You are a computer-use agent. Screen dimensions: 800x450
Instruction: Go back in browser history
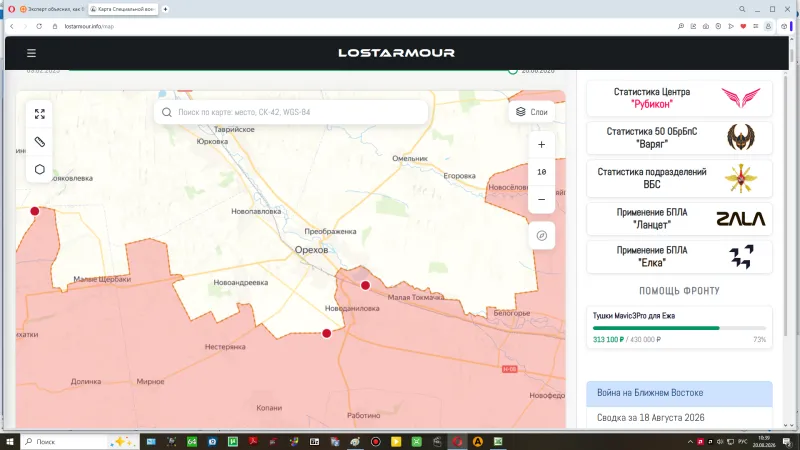click(x=12, y=26)
